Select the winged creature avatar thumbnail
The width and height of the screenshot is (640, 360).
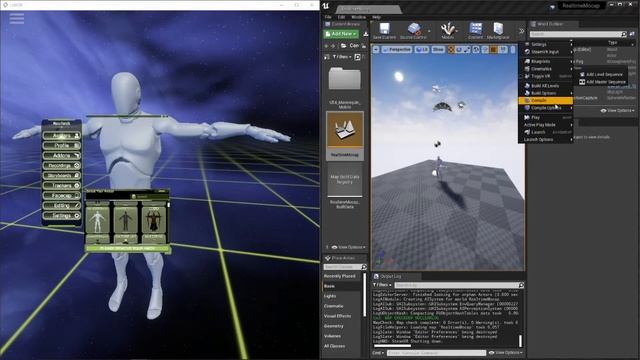(154, 220)
